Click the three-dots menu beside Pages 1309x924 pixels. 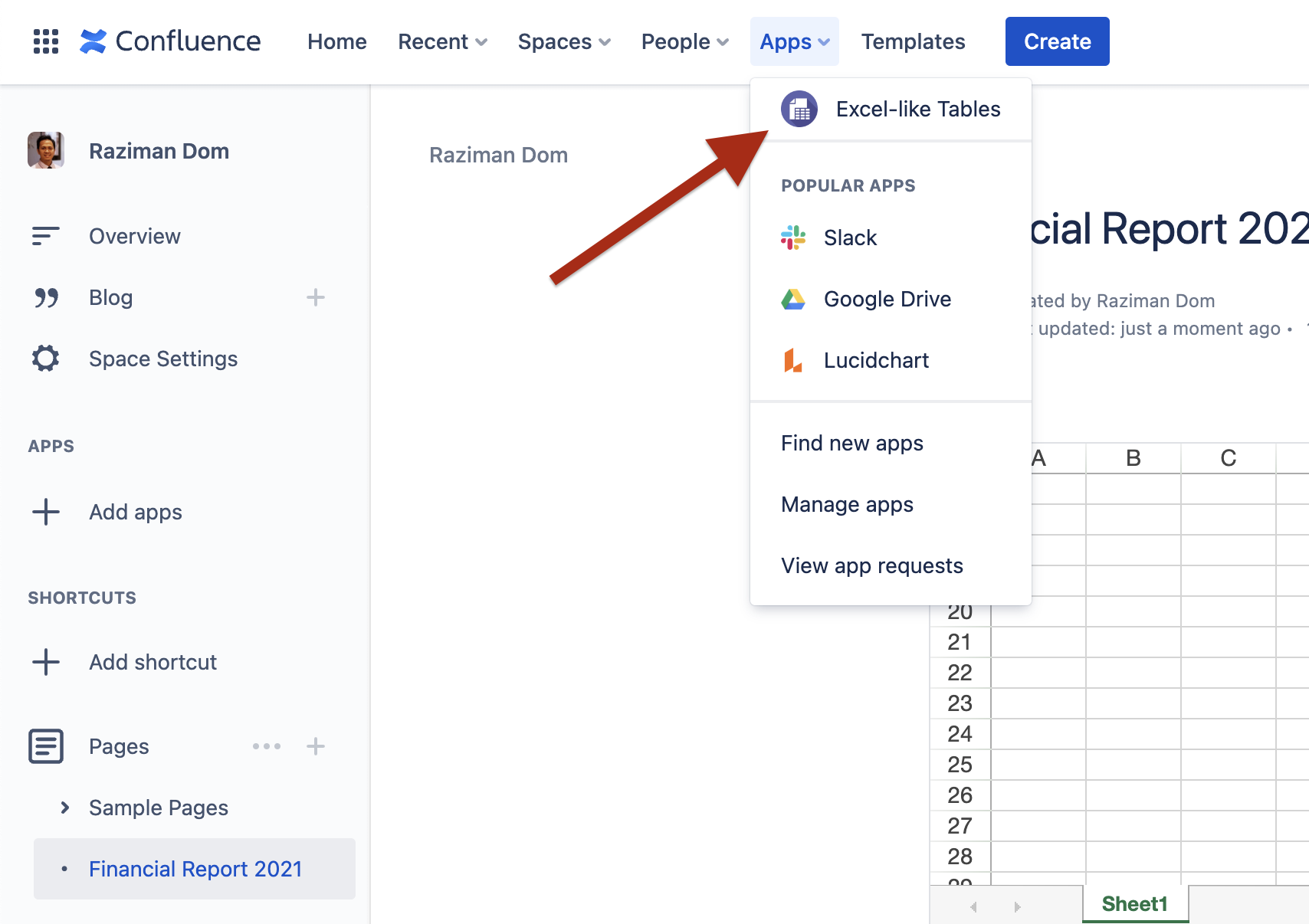[x=267, y=746]
